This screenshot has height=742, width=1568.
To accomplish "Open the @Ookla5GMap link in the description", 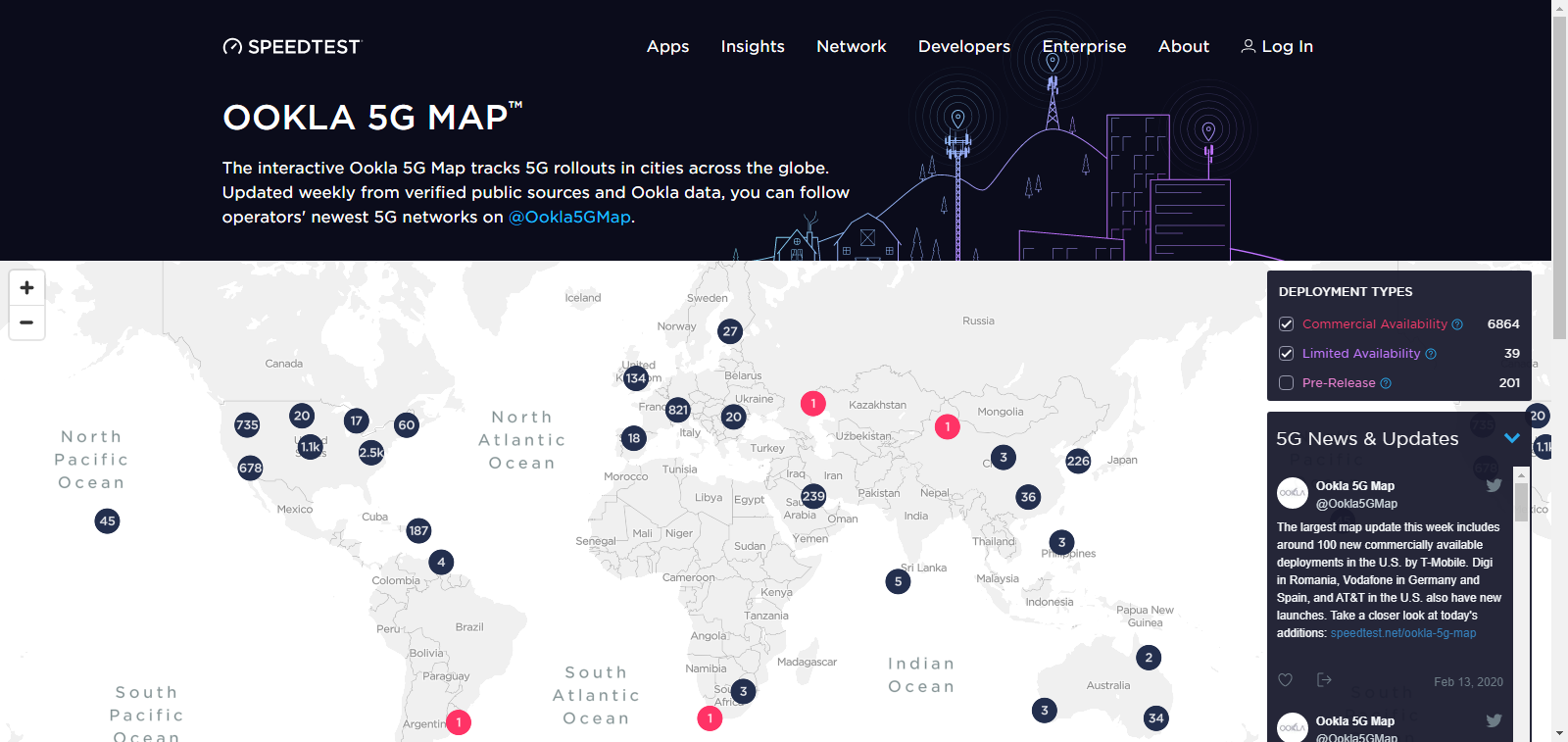I will coord(569,218).
